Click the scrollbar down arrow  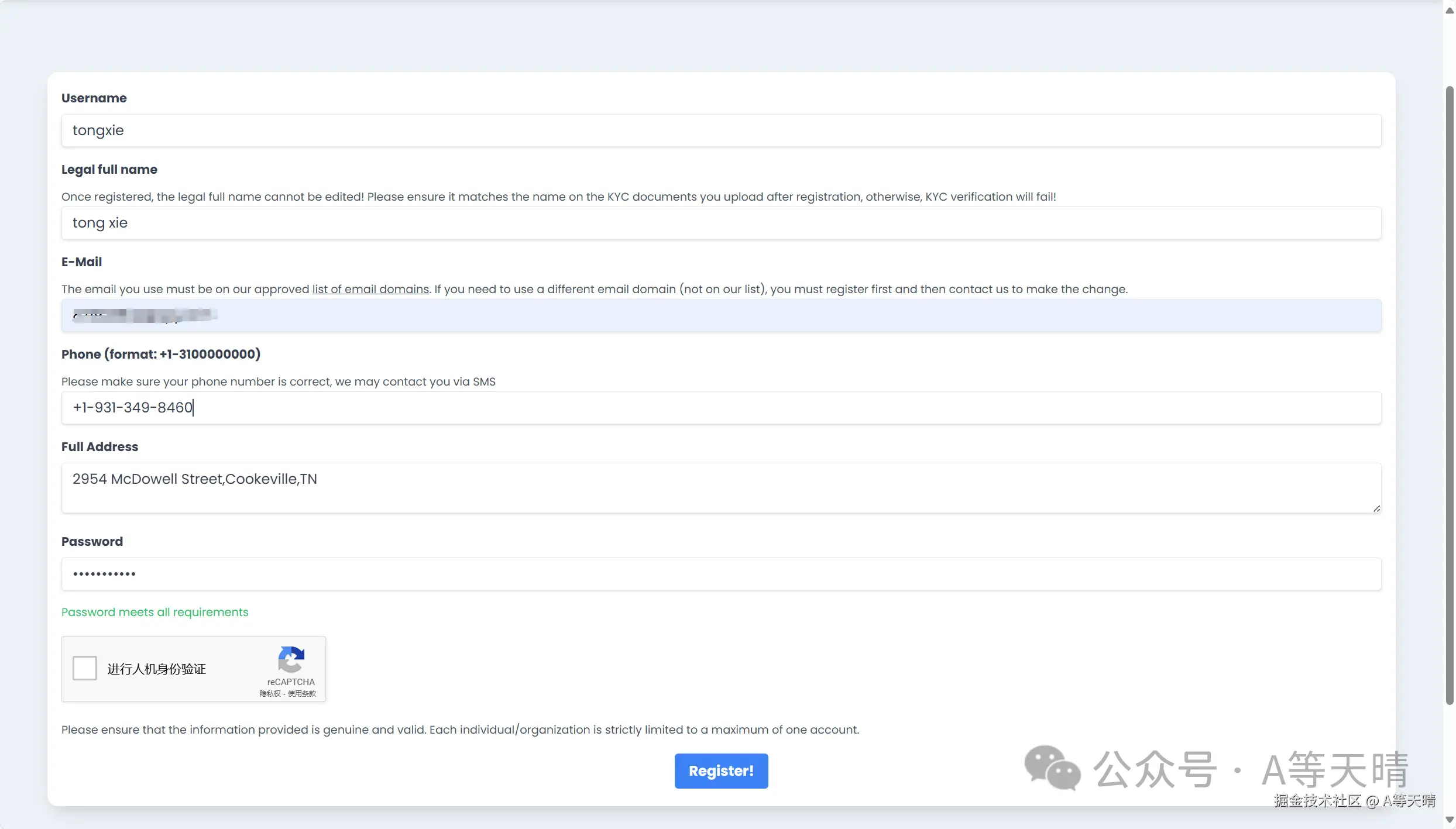1449,820
